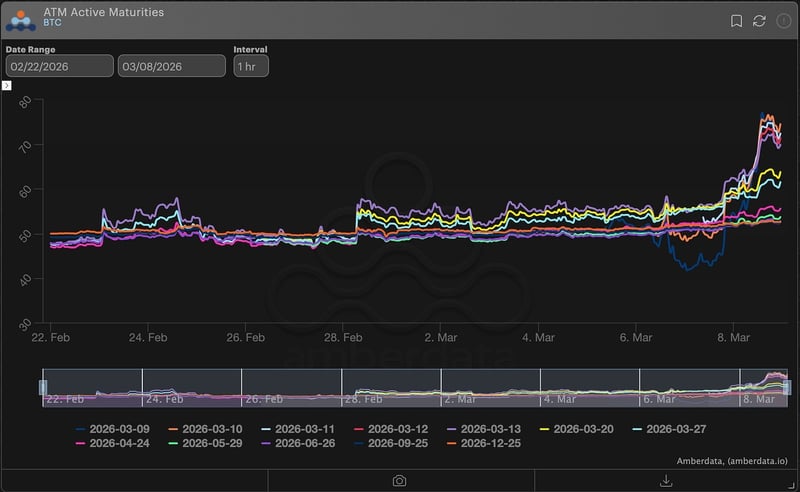Screen dimensions: 800x492
Task: Click the Amberdata, (amberdata.io) credit link
Action: coord(732,461)
